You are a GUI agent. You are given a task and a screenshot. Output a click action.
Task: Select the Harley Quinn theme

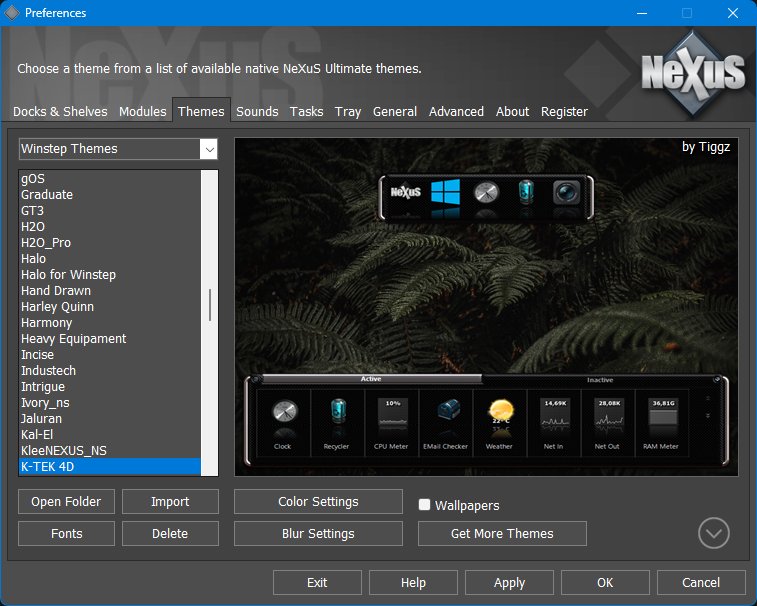[110, 306]
